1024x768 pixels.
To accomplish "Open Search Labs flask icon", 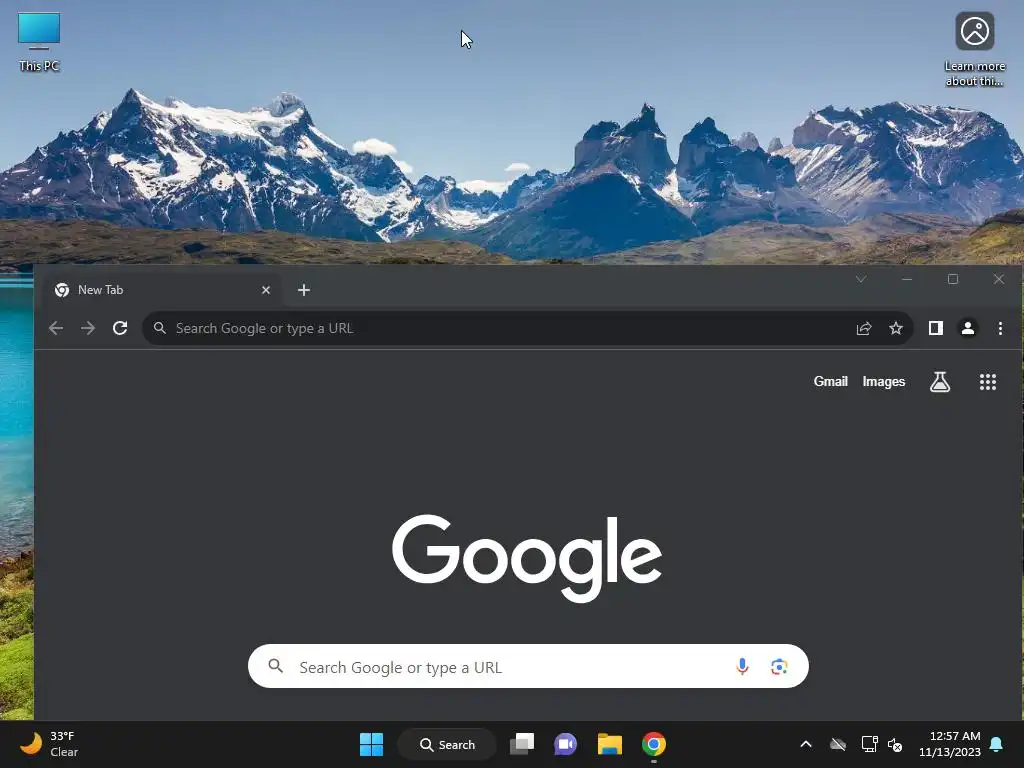I will [x=940, y=382].
